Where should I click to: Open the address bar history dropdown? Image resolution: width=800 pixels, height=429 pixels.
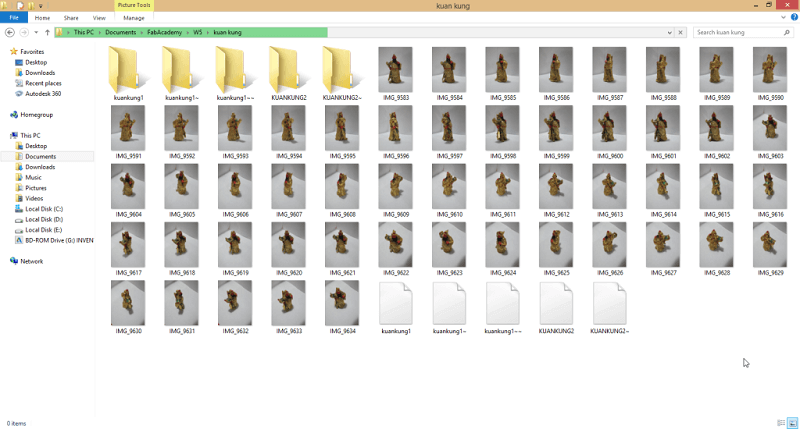pos(669,32)
